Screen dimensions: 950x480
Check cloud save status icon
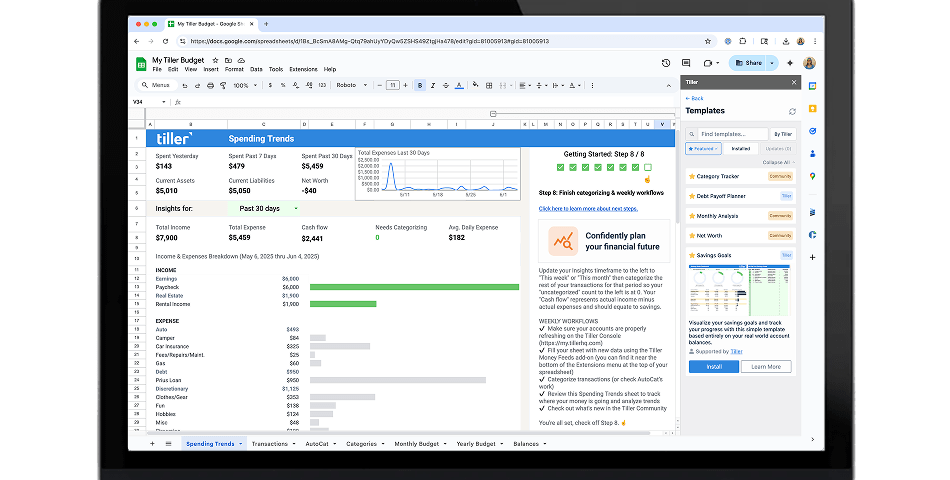241,60
